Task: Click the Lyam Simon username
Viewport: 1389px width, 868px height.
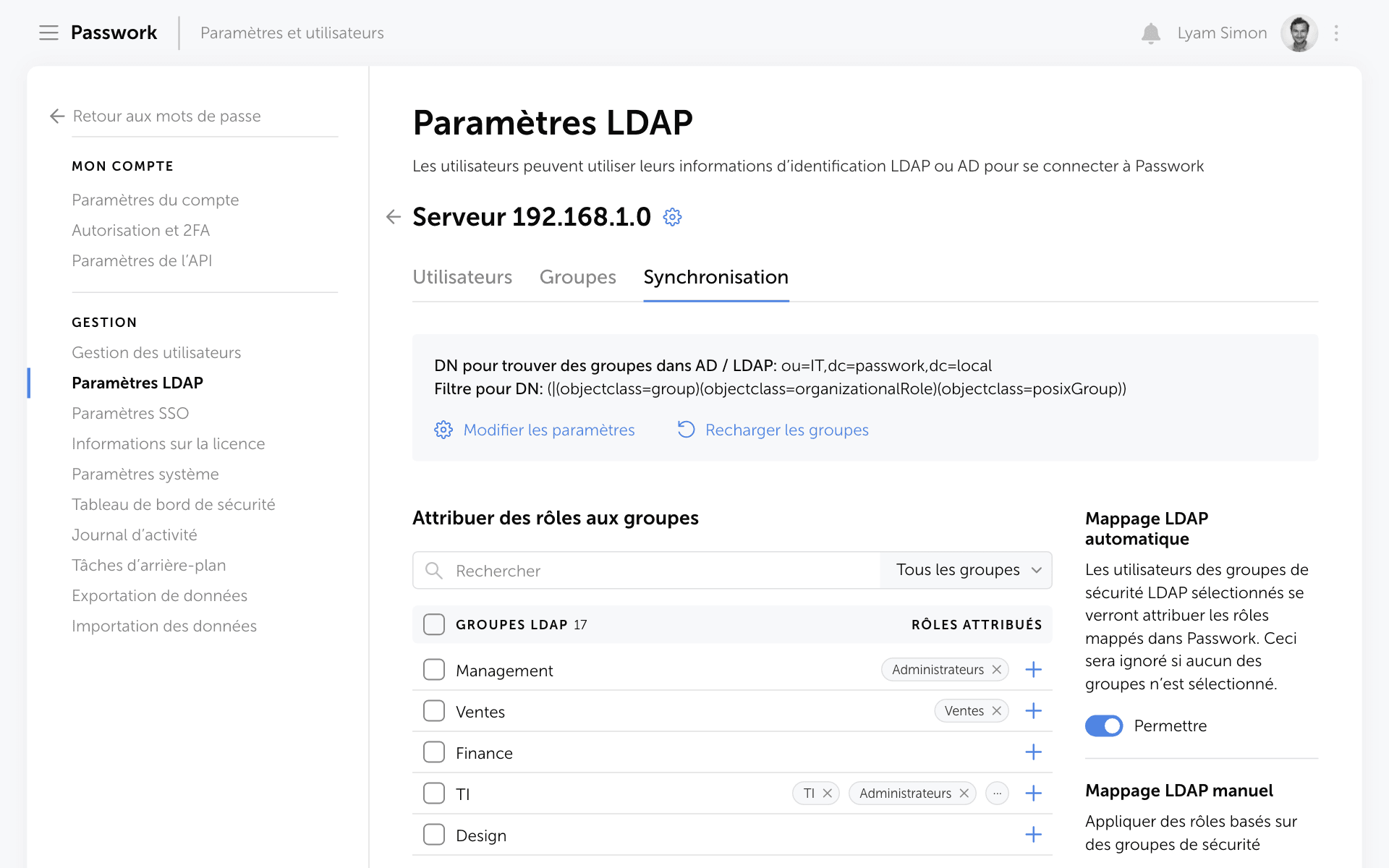Action: [1222, 33]
